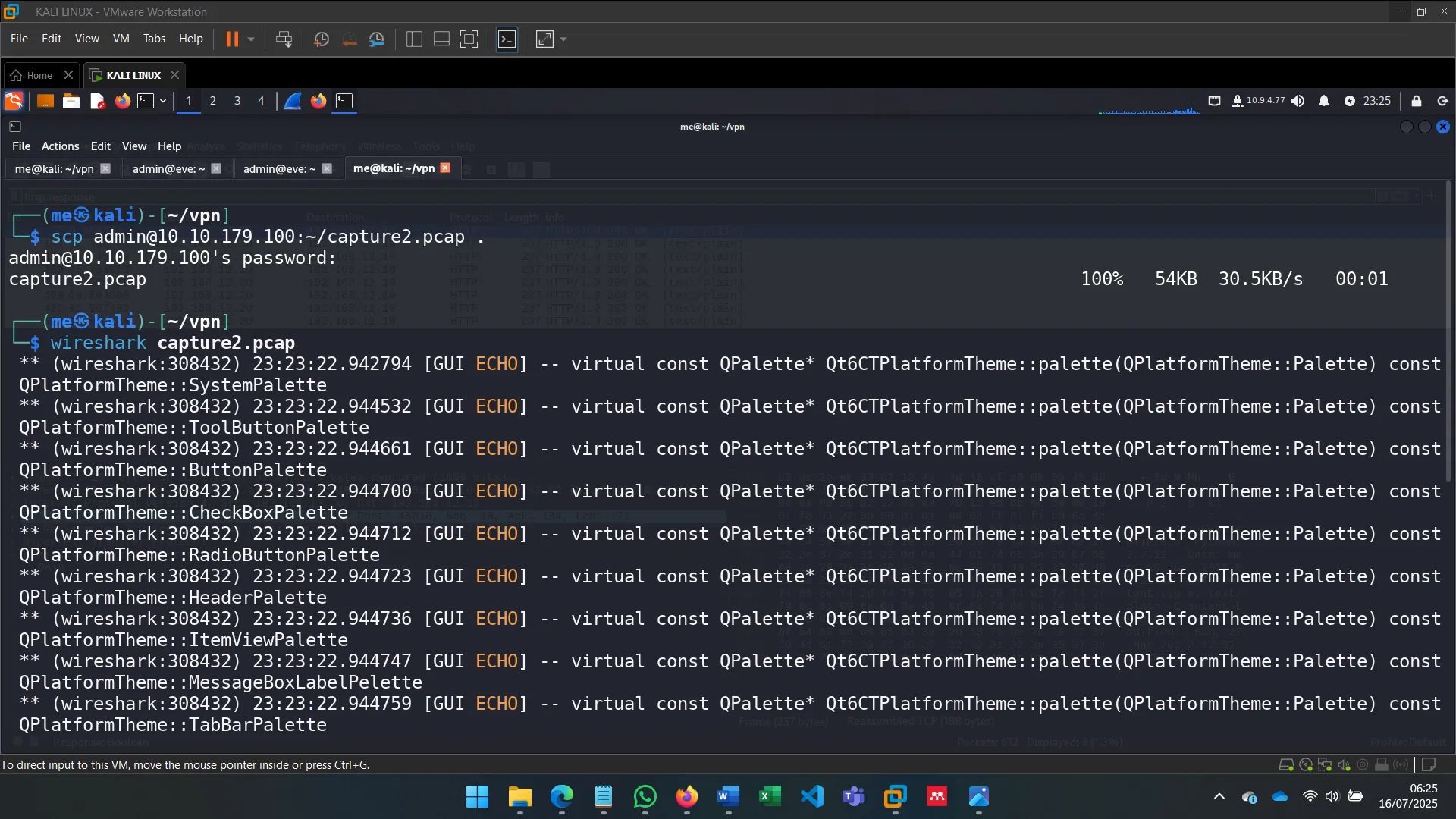Switch to the admin@eve:~ terminal tab
This screenshot has width=1456, height=819.
[x=168, y=168]
